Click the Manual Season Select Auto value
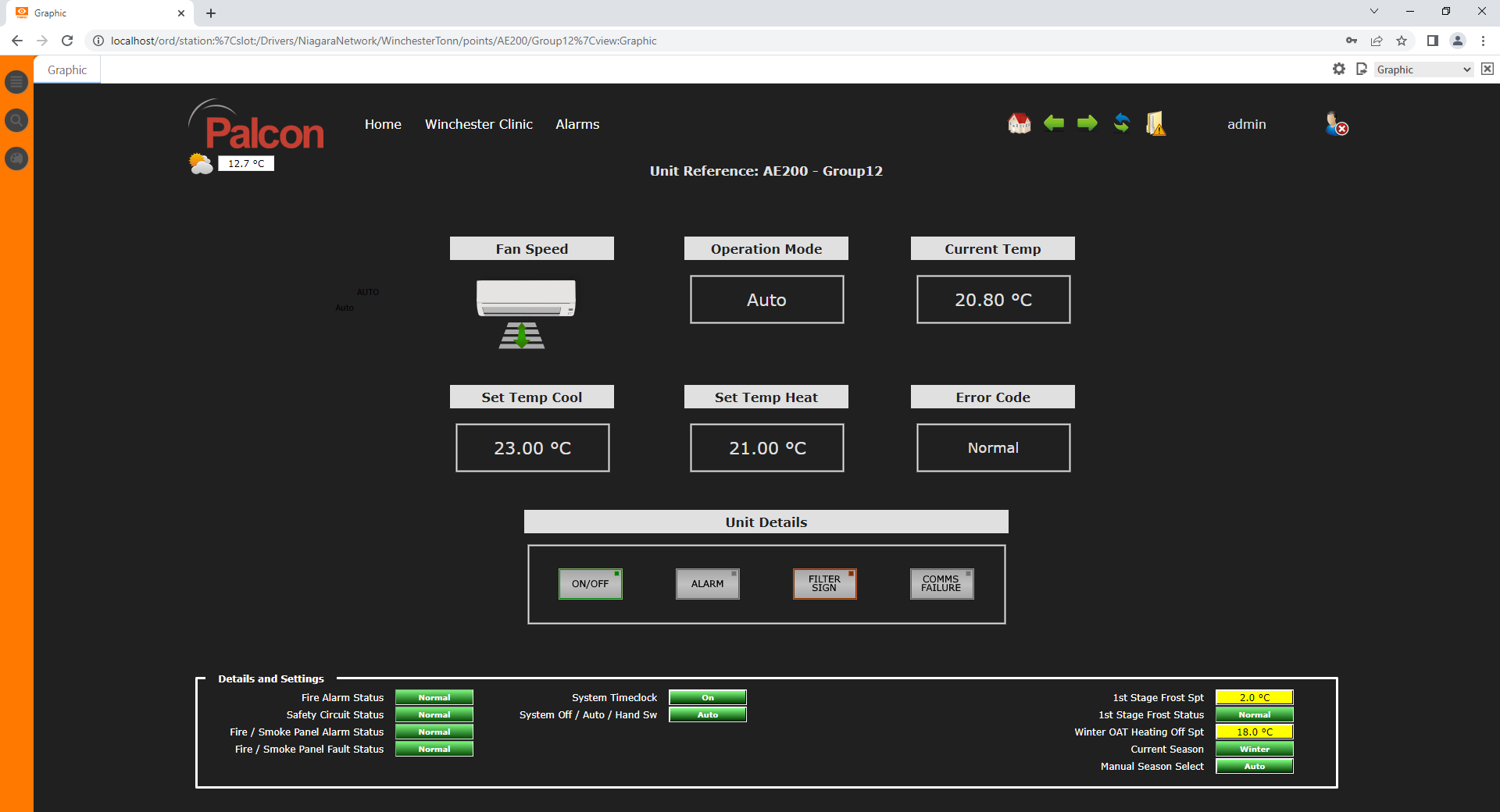Image resolution: width=1500 pixels, height=812 pixels. pyautogui.click(x=1254, y=767)
